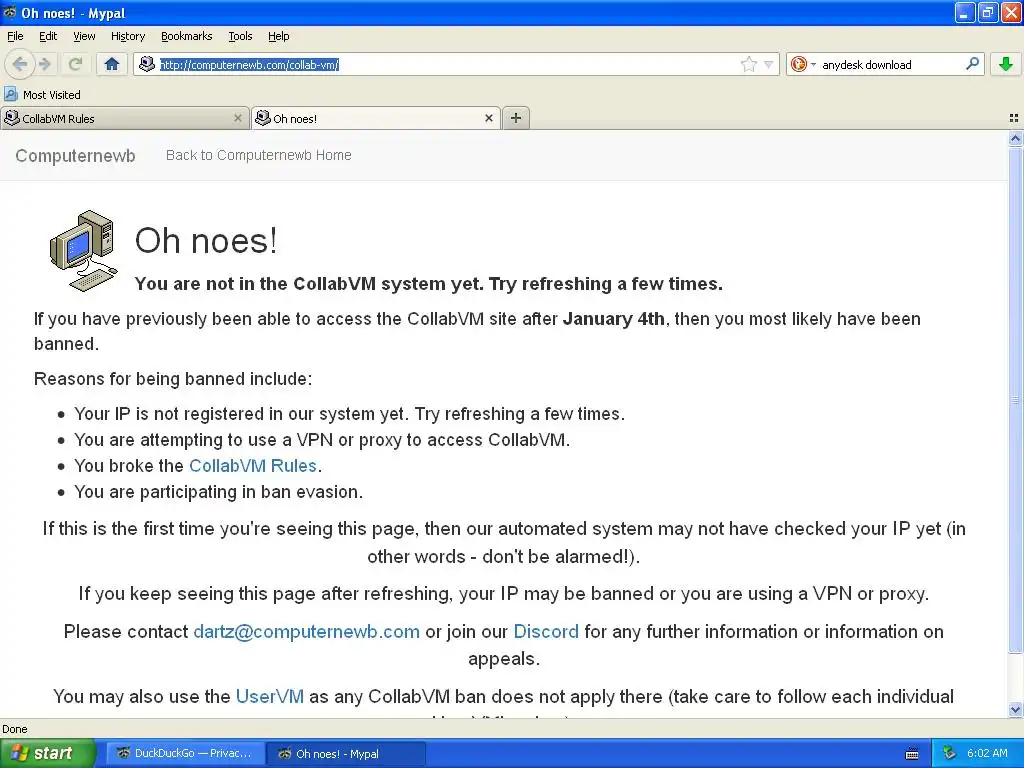Click 'Reasons for being banned include:' text
1024x768 pixels.
point(173,379)
